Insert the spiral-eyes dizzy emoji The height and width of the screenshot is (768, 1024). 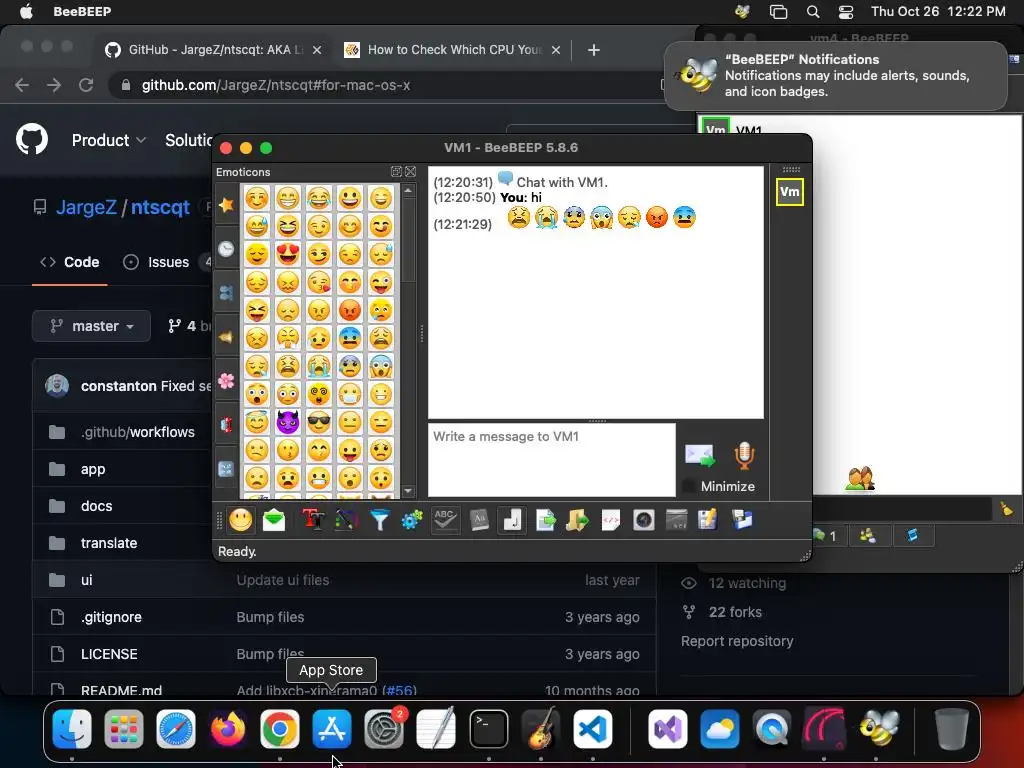[319, 394]
